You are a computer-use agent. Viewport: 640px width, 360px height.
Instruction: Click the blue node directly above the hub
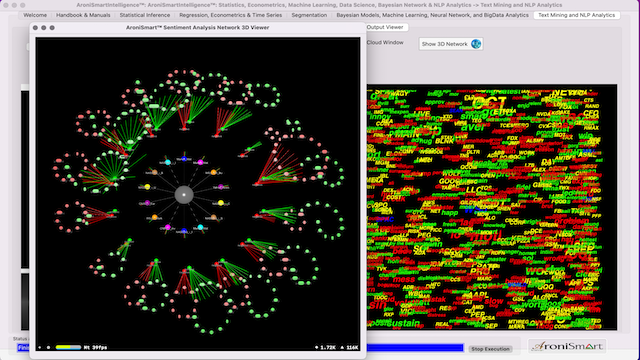coord(184,159)
